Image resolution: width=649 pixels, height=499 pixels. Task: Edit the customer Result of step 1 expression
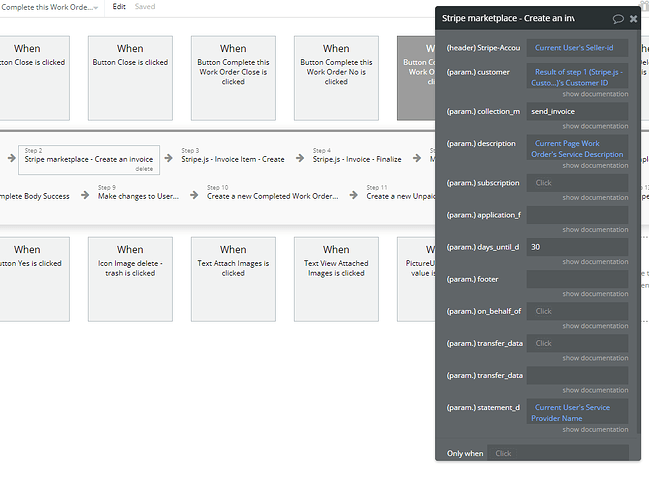pyautogui.click(x=577, y=77)
